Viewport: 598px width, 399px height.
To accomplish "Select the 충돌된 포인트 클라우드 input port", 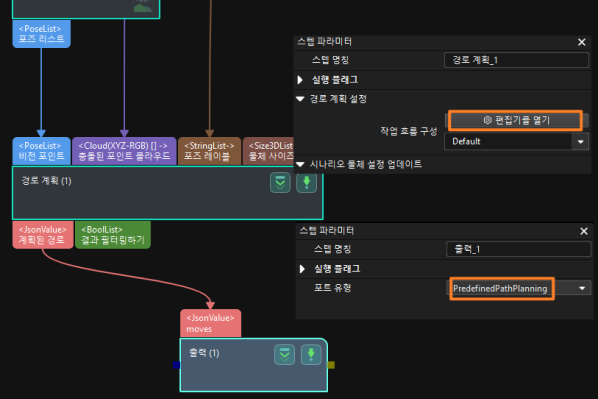I will (124, 151).
